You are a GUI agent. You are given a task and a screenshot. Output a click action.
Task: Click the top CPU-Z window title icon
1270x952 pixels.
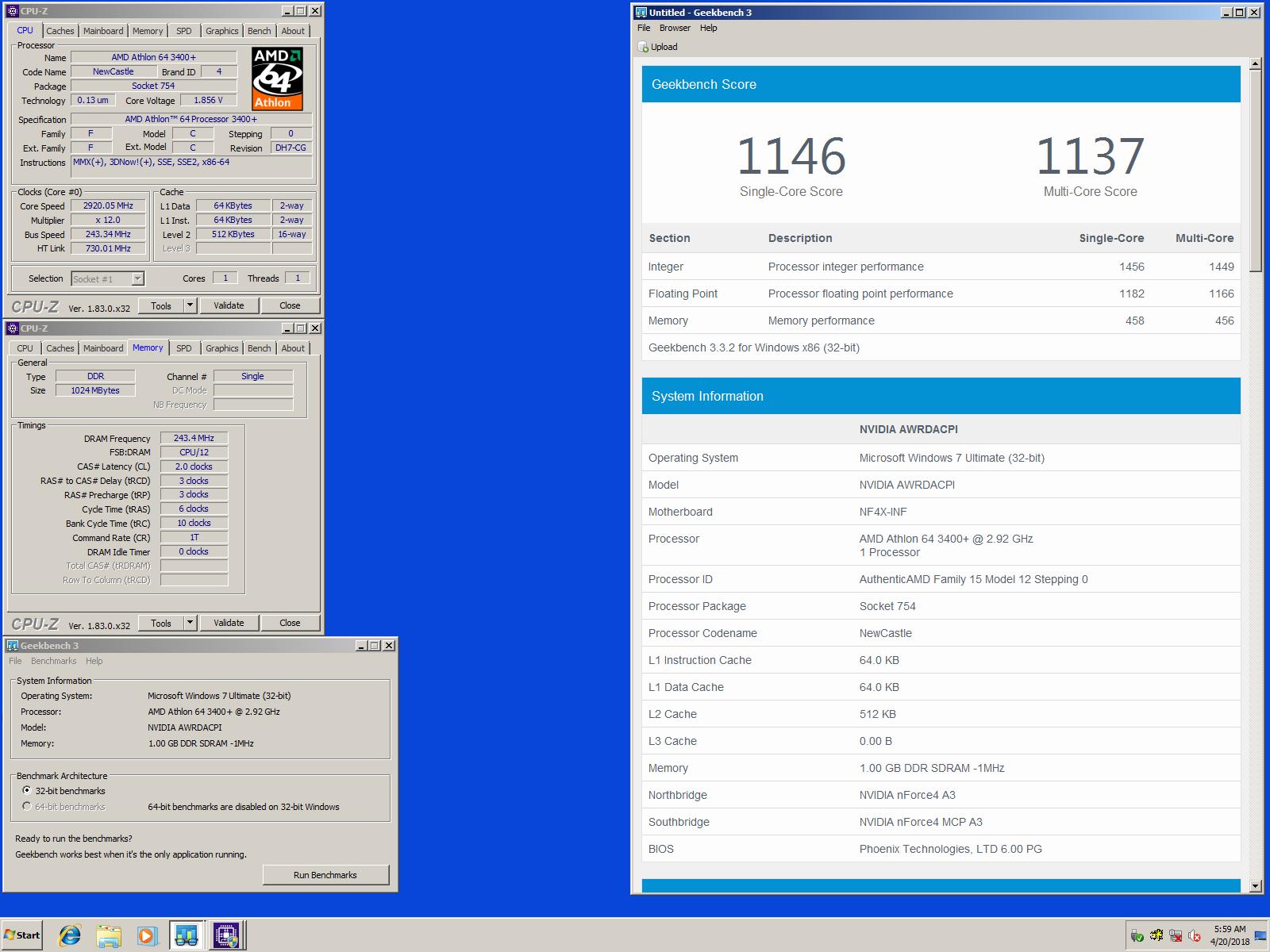(x=13, y=11)
